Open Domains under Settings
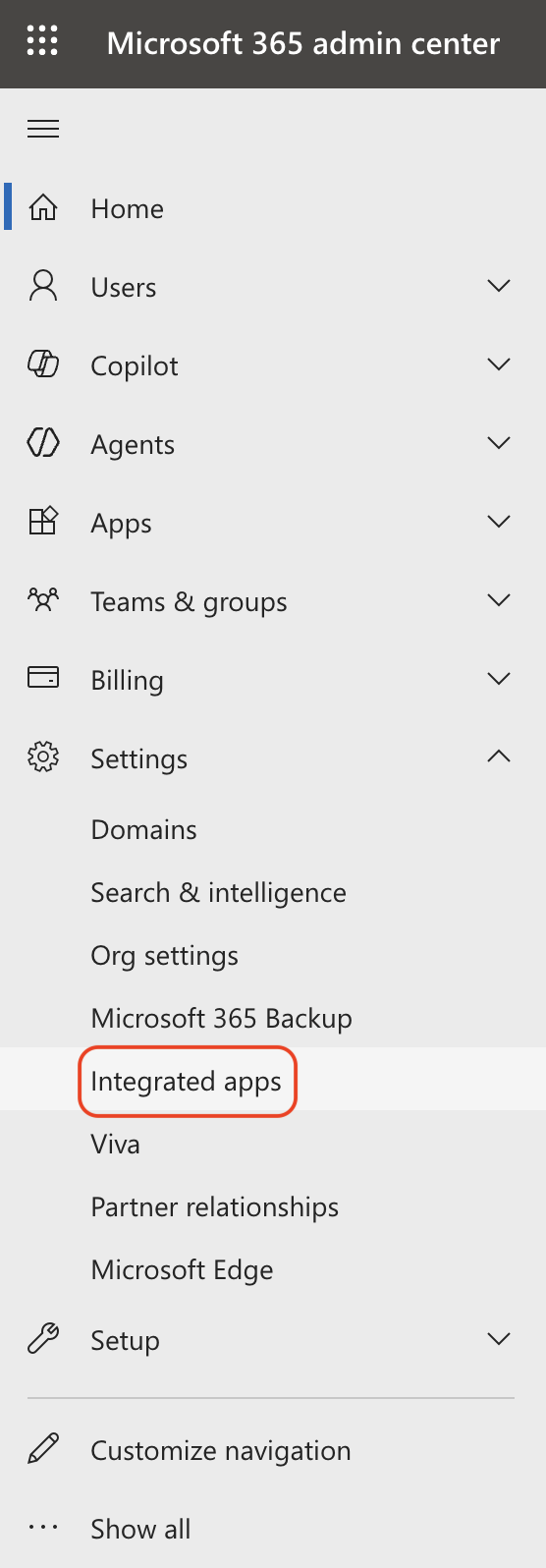 click(143, 829)
